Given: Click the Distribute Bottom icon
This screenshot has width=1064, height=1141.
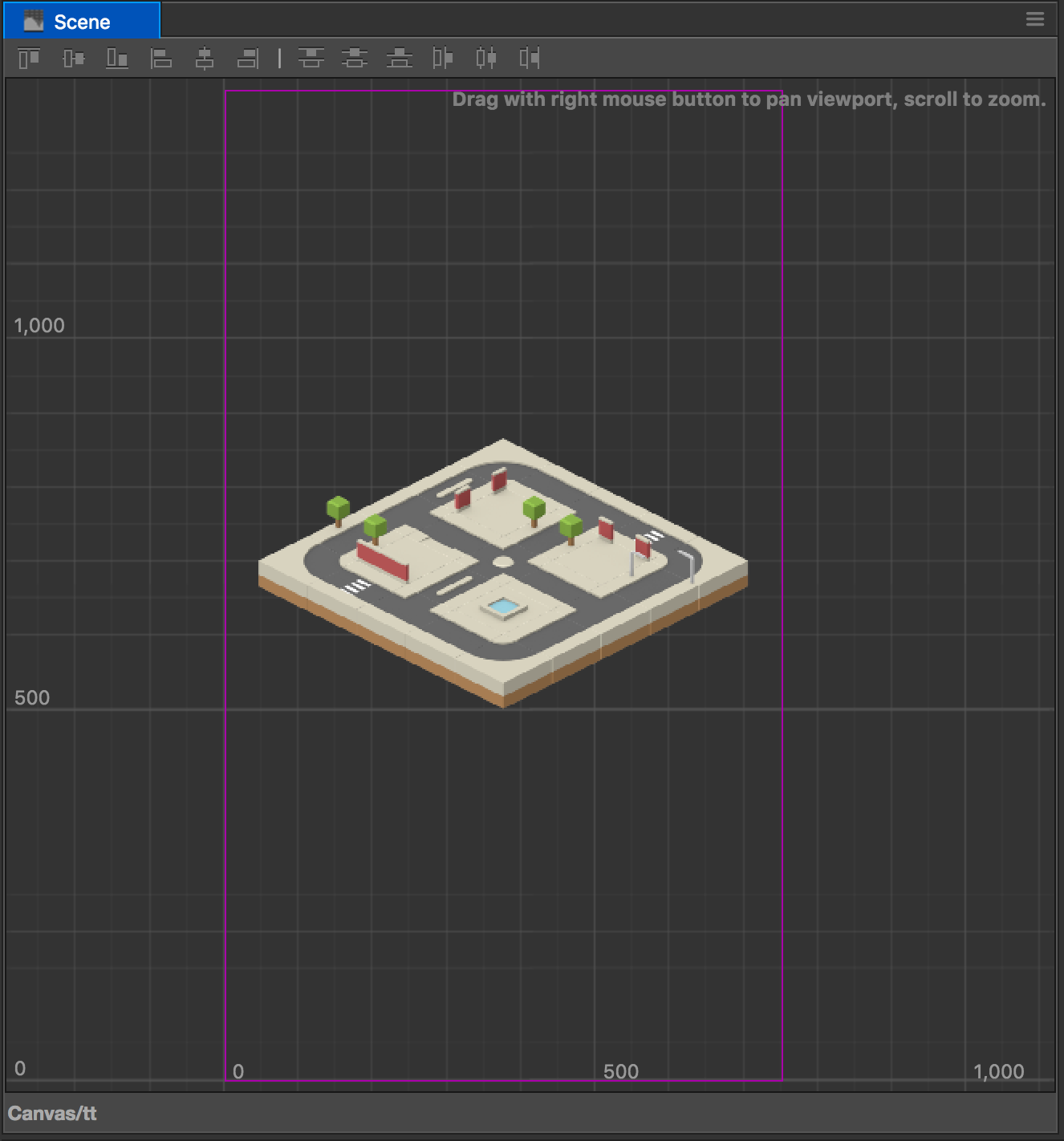Looking at the screenshot, I should point(399,58).
